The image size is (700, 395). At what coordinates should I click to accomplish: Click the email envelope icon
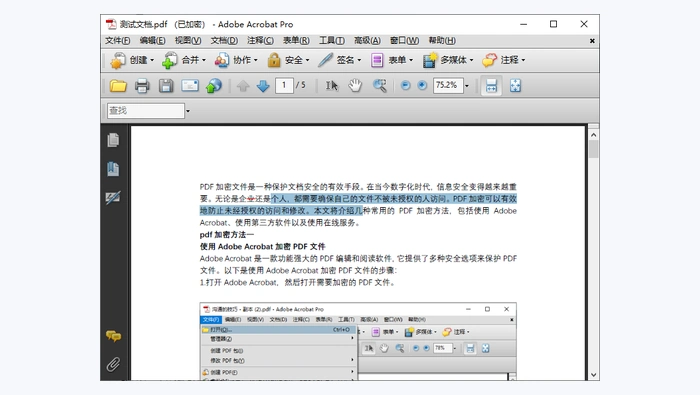click(190, 86)
